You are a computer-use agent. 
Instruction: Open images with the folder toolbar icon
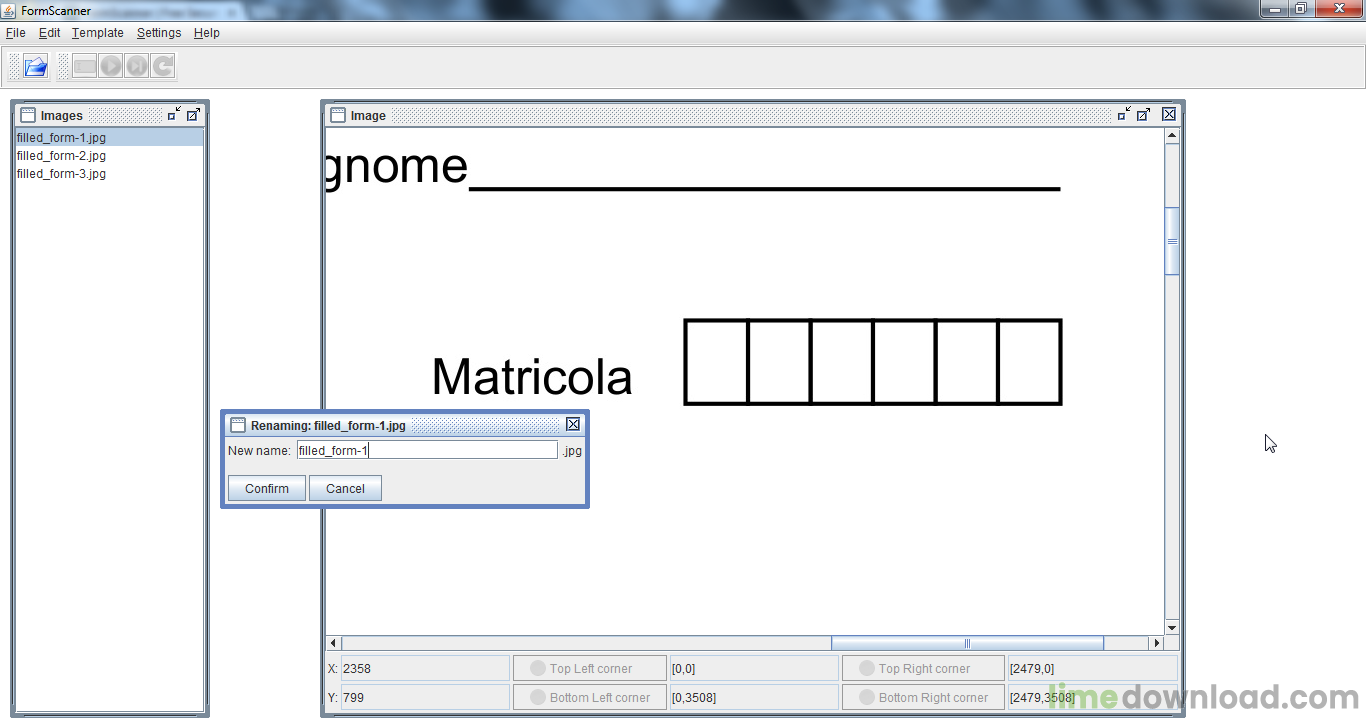pyautogui.click(x=36, y=67)
